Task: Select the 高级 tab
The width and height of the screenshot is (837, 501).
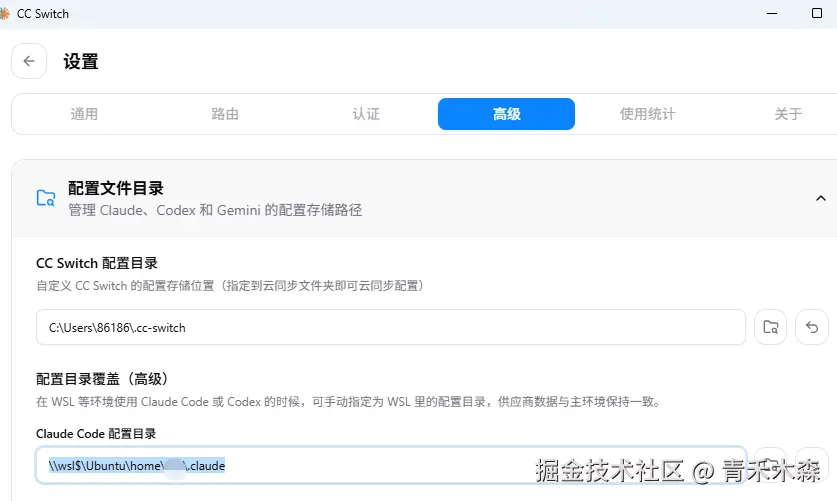Action: 507,114
